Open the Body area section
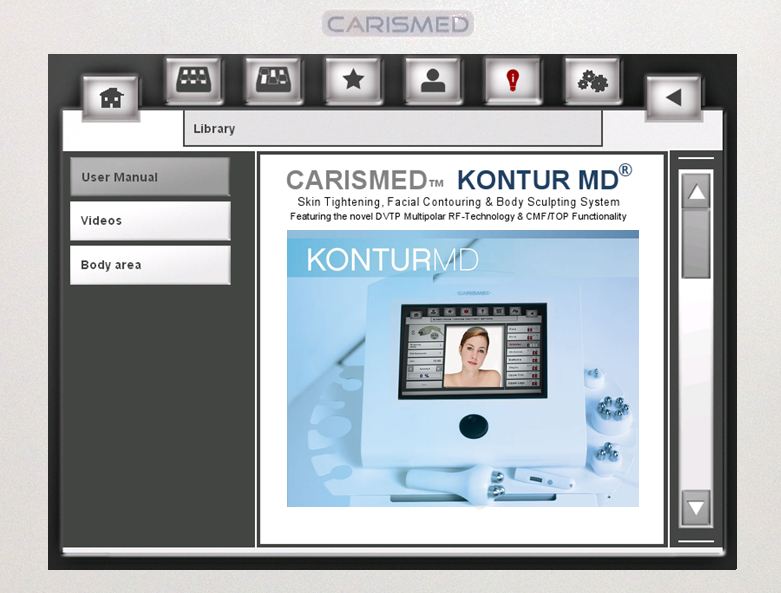The height and width of the screenshot is (593, 781). pyautogui.click(x=150, y=264)
